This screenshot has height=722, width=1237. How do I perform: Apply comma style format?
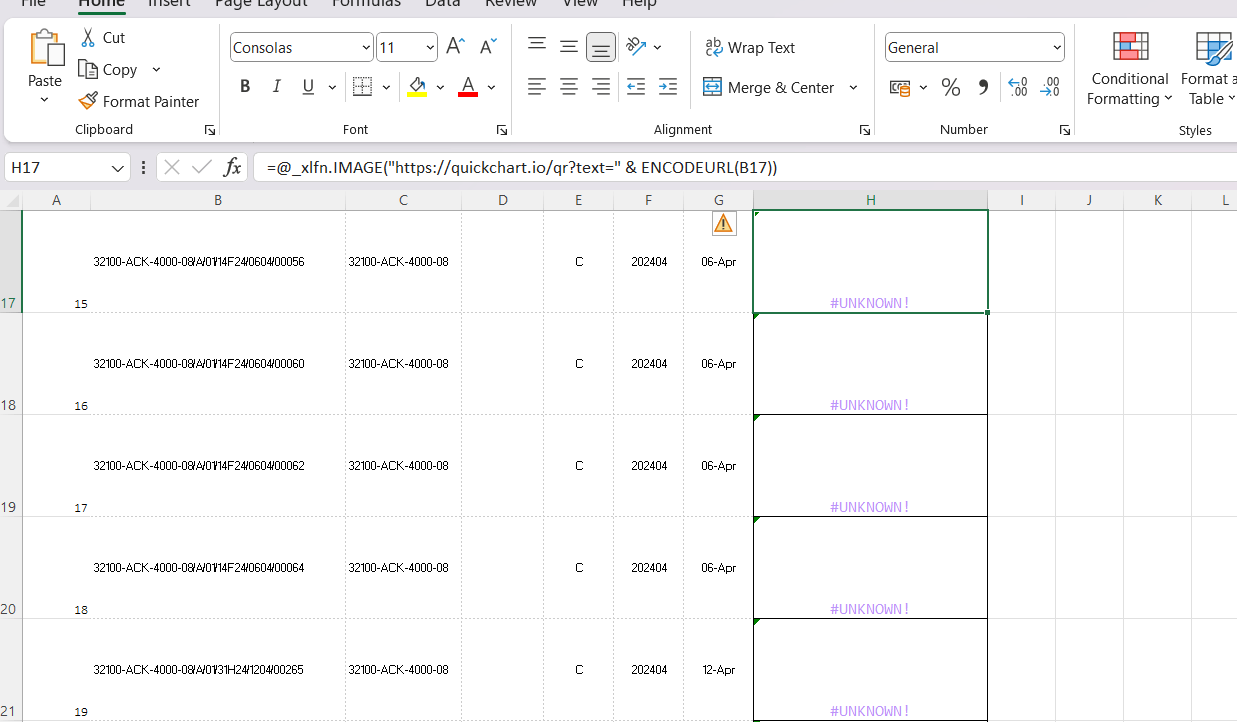click(x=983, y=88)
